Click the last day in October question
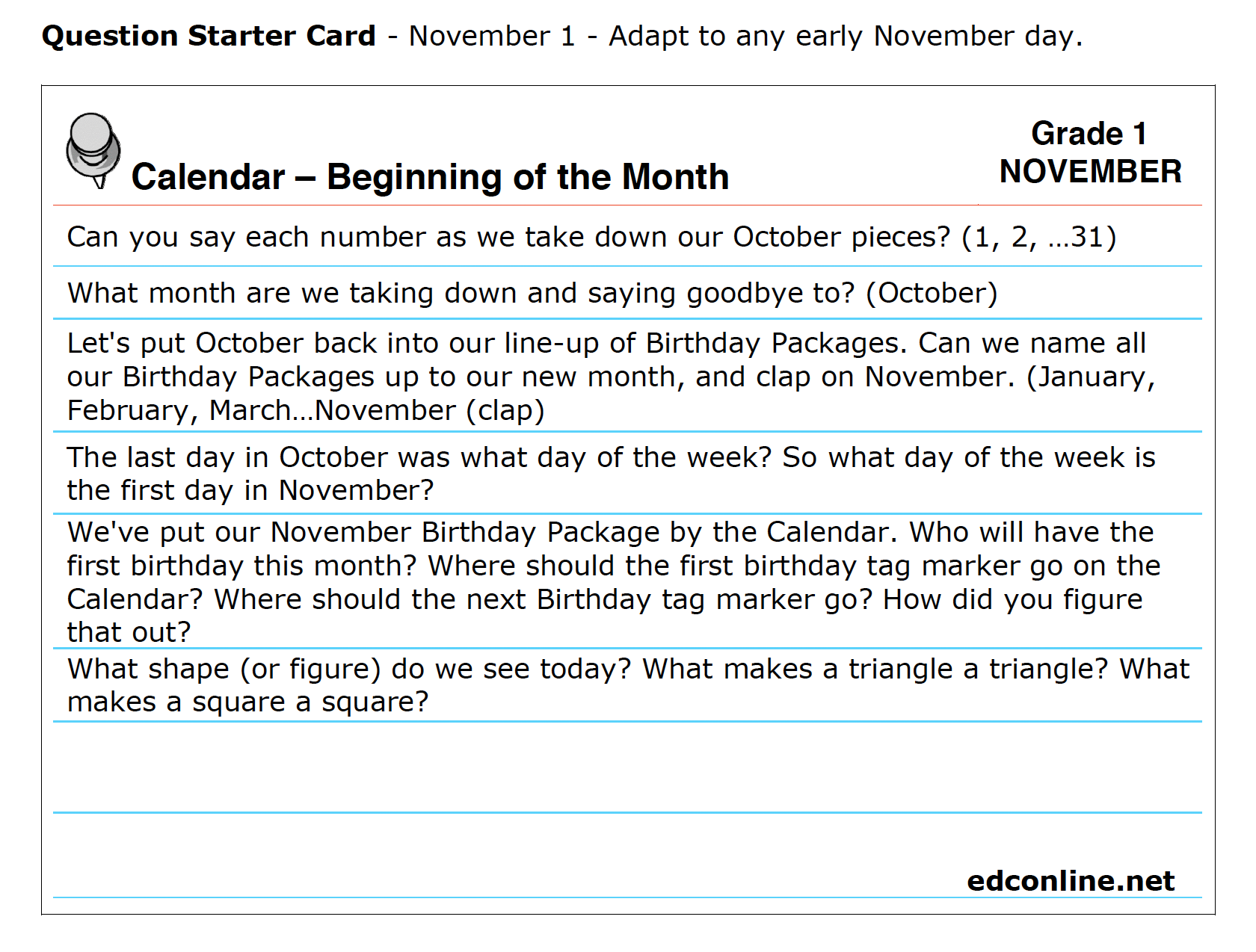This screenshot has height=952, width=1256. coord(627,473)
